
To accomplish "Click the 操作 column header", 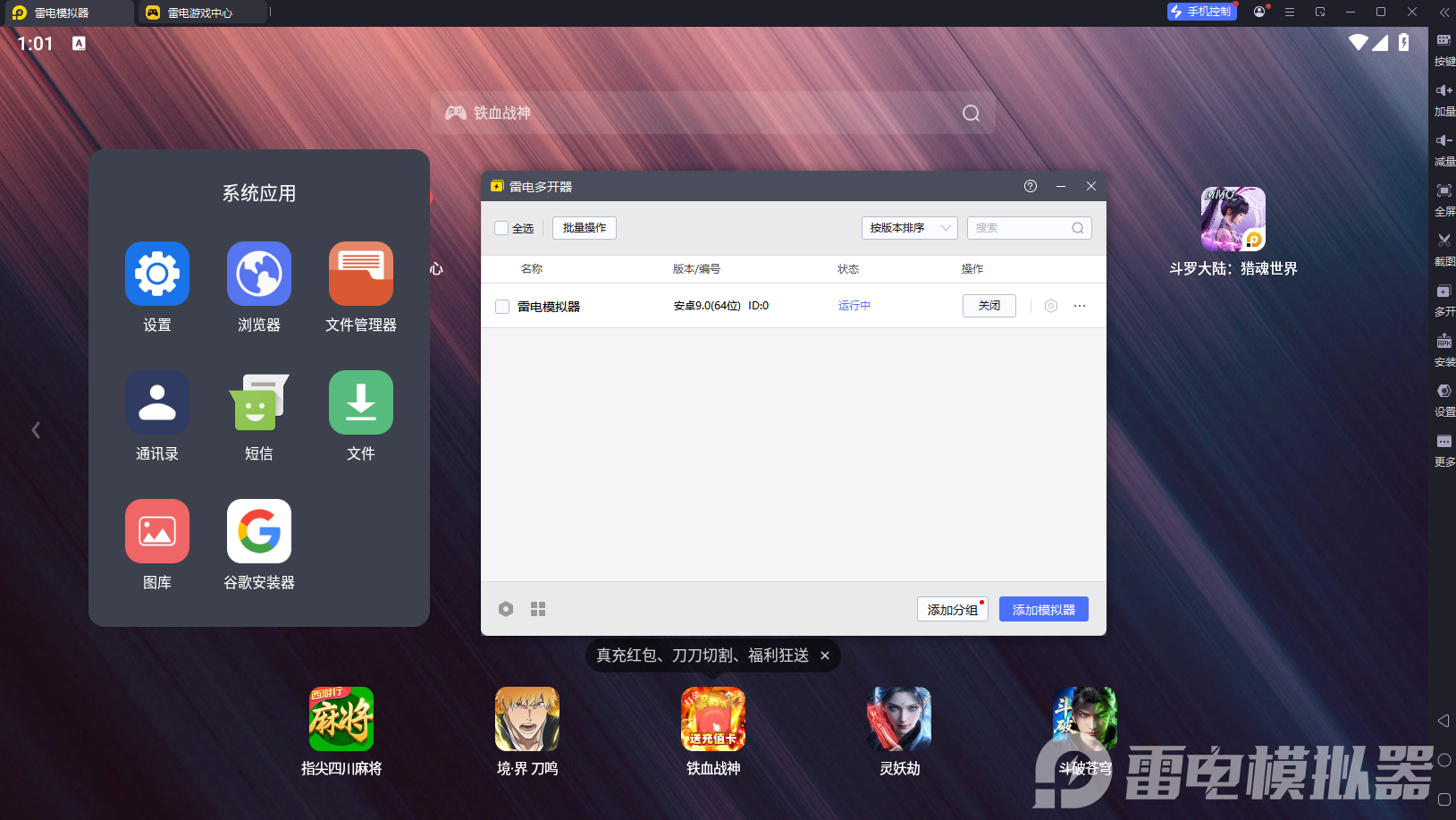I will click(x=972, y=269).
